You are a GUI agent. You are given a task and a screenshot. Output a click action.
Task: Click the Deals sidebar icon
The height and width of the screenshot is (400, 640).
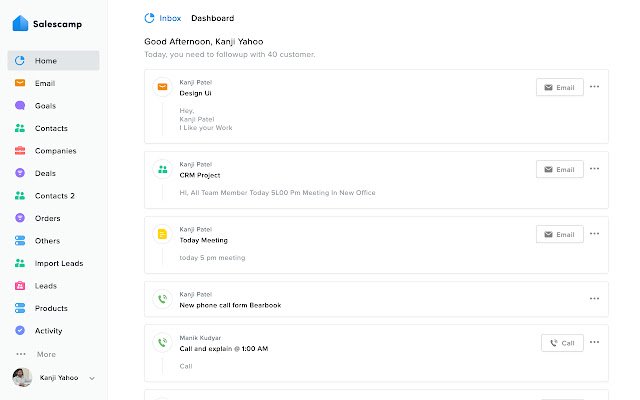(20, 173)
